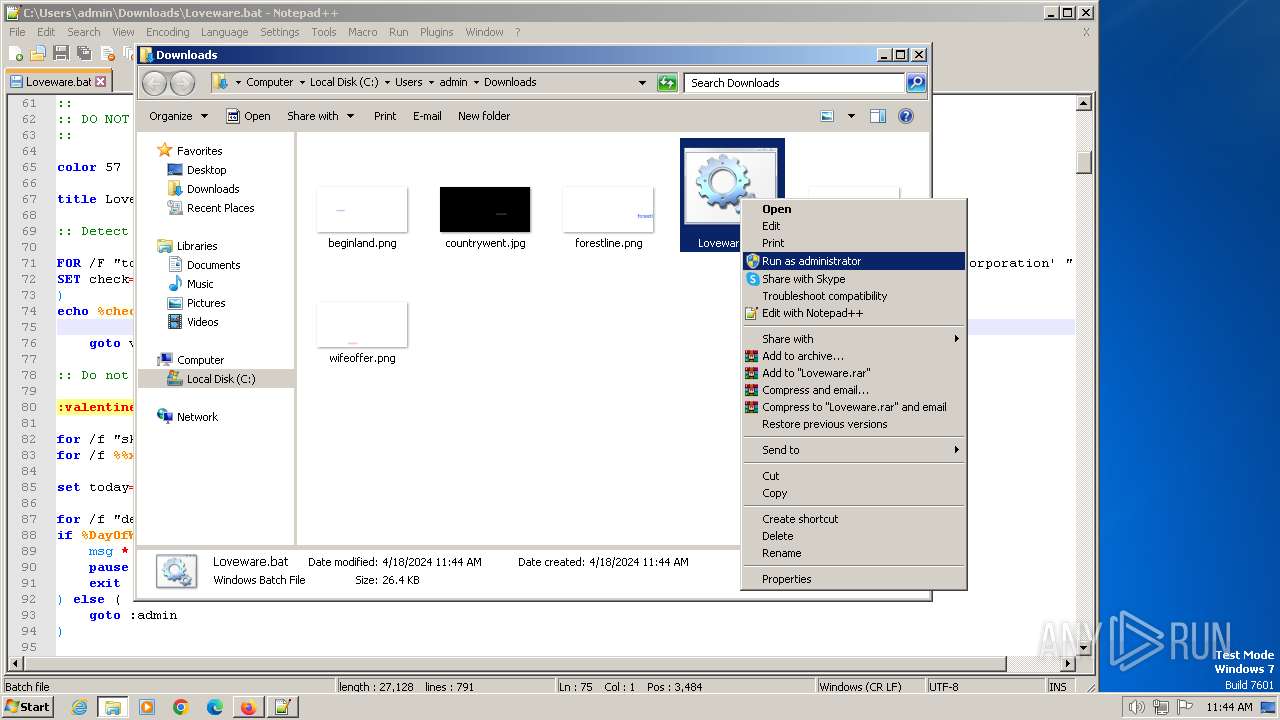Launch Microsoft Edge from taskbar

pyautogui.click(x=215, y=707)
